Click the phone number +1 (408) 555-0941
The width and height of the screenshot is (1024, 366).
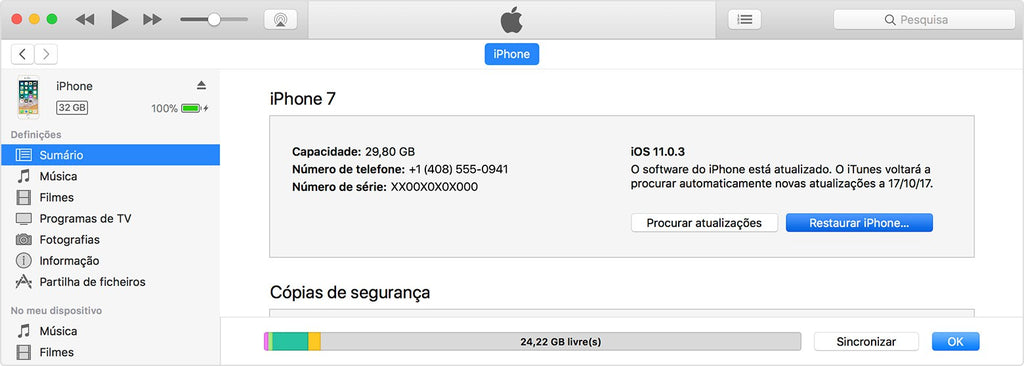pyautogui.click(x=458, y=169)
